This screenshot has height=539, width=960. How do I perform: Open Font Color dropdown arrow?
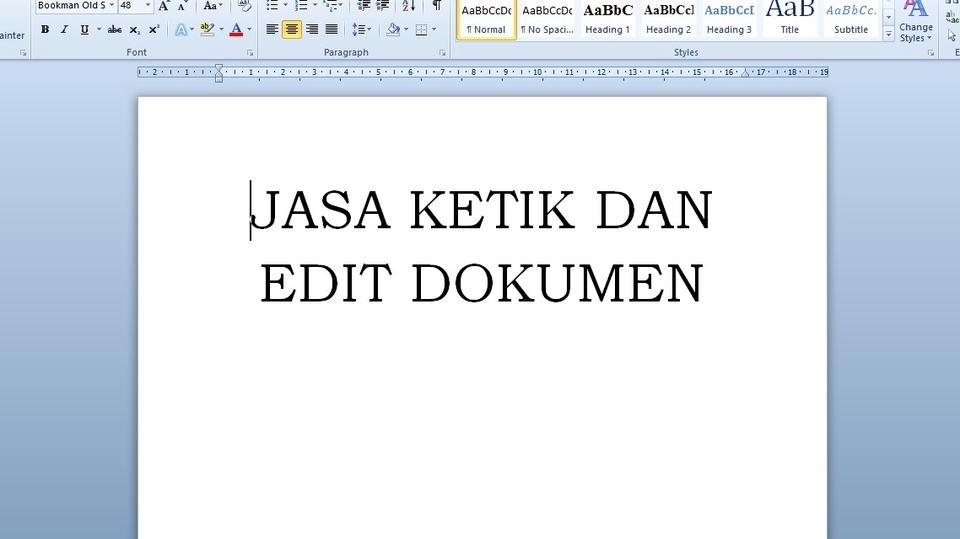click(249, 29)
